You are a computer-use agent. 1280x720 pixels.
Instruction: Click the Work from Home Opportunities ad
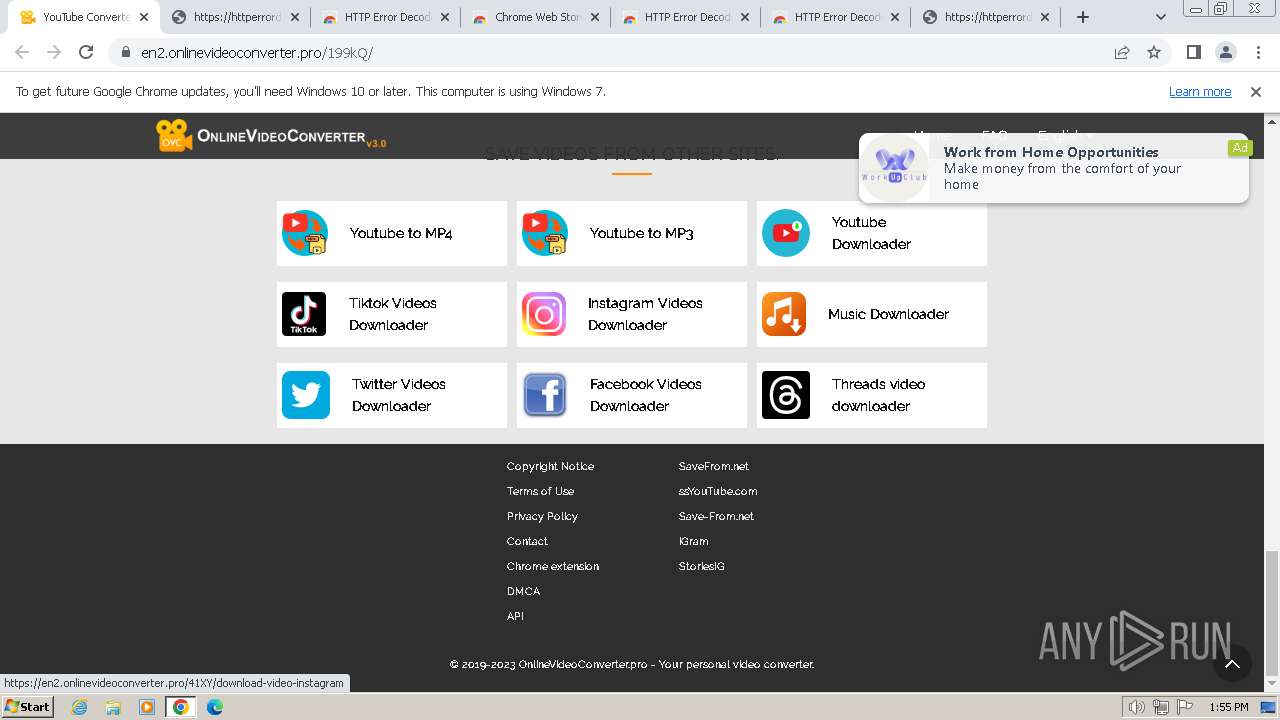tap(1054, 168)
